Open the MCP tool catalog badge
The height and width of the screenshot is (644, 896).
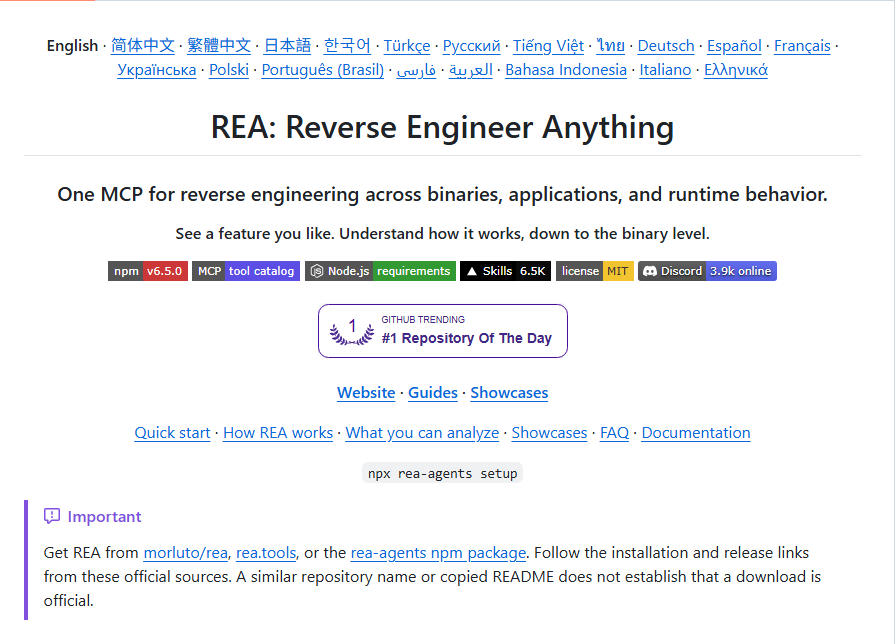coord(246,271)
